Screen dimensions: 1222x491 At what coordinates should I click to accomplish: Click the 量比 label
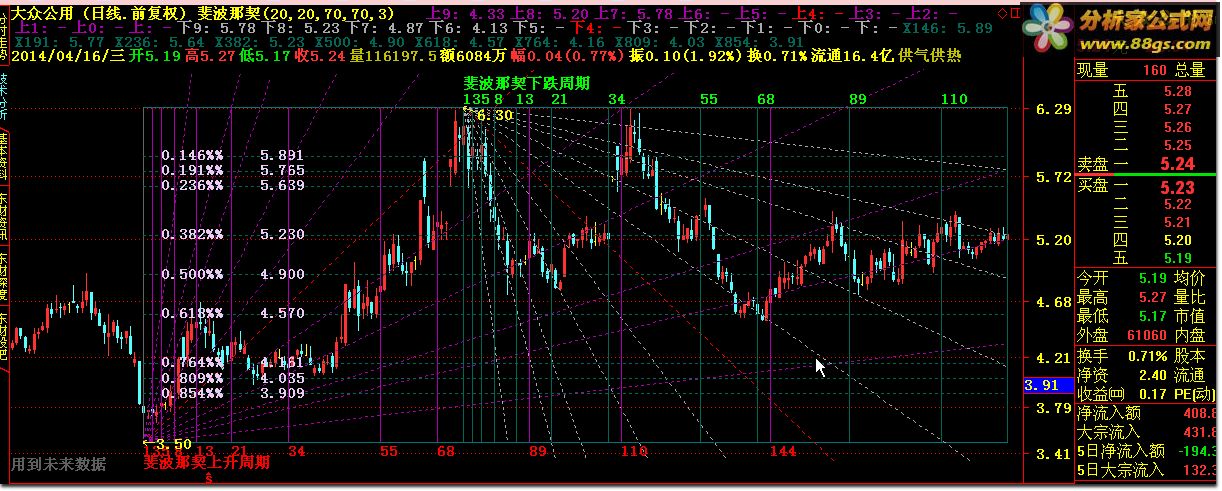click(1189, 297)
